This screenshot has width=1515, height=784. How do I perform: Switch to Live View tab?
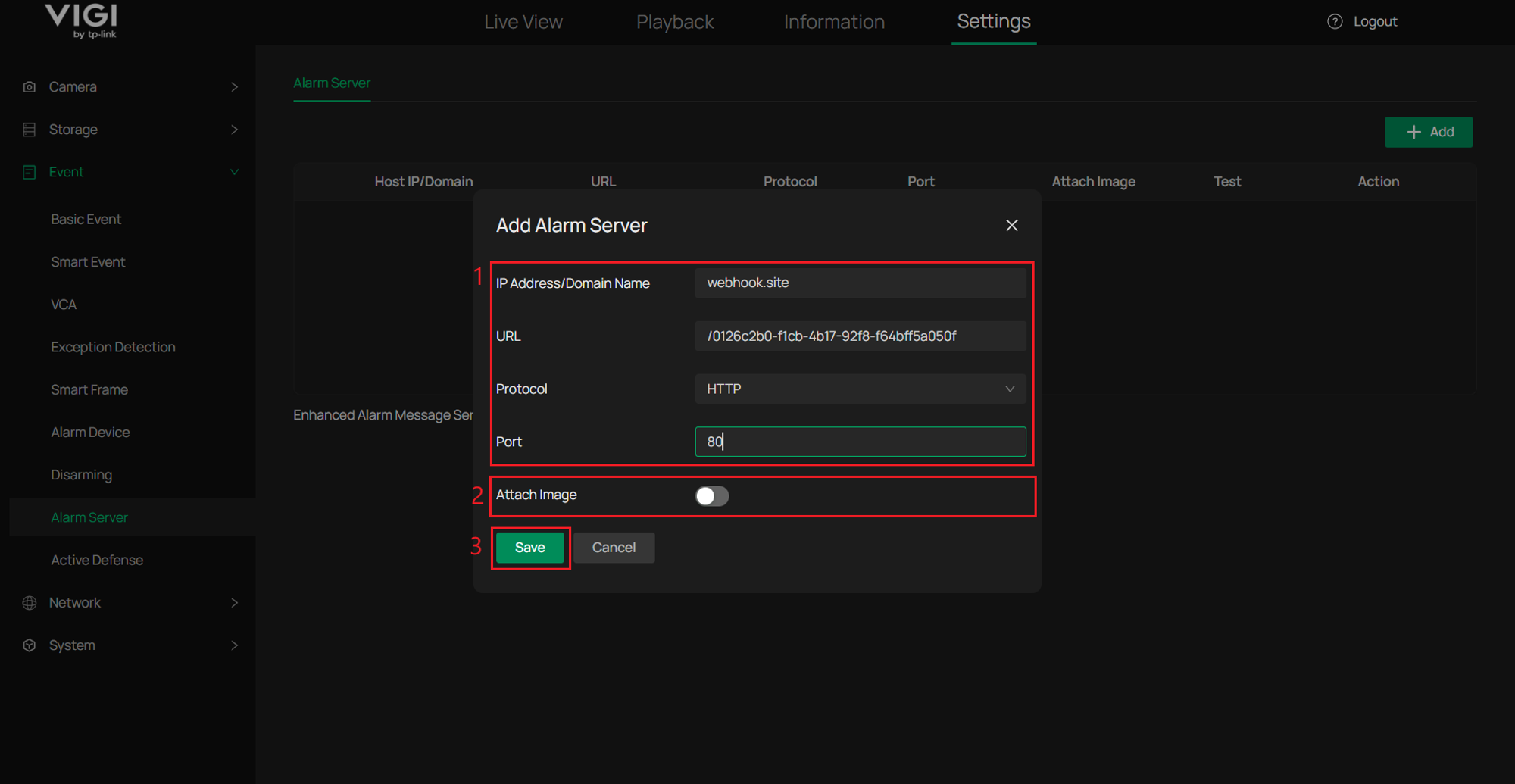pos(523,22)
